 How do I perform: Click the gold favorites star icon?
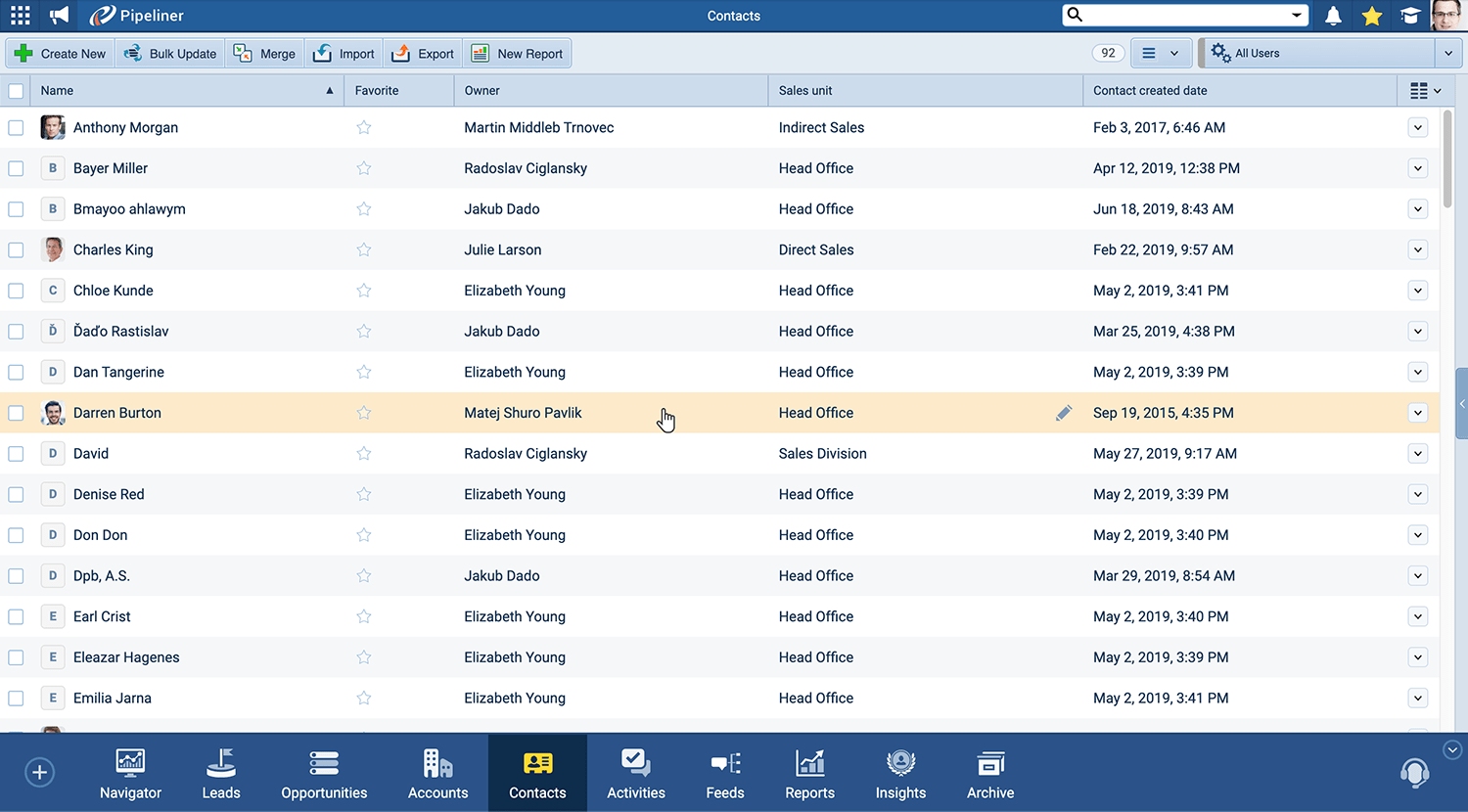[1371, 16]
